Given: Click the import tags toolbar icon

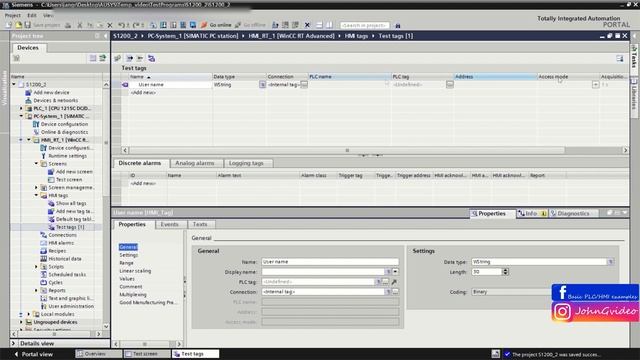Looking at the screenshot, I should click(x=140, y=58).
